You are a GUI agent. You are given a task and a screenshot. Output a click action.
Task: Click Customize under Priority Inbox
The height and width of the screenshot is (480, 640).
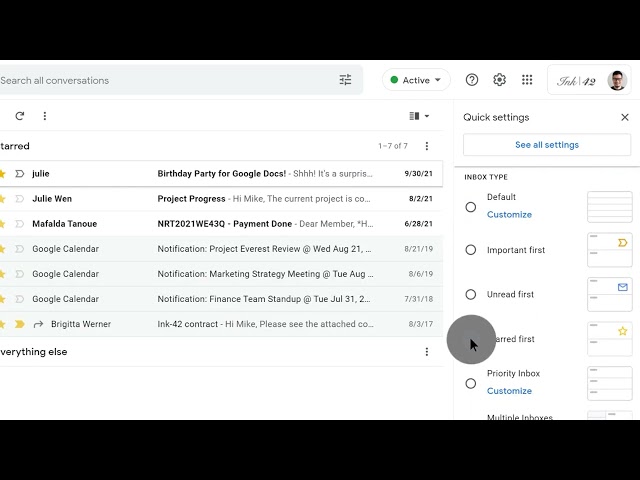[x=509, y=391]
